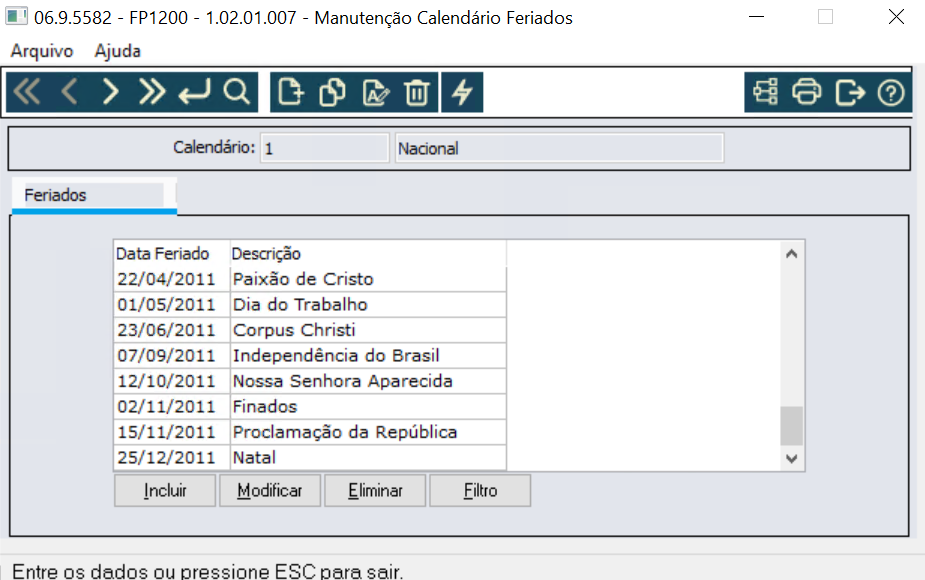Select the Corpus Christi holiday row
925x580 pixels.
310,330
